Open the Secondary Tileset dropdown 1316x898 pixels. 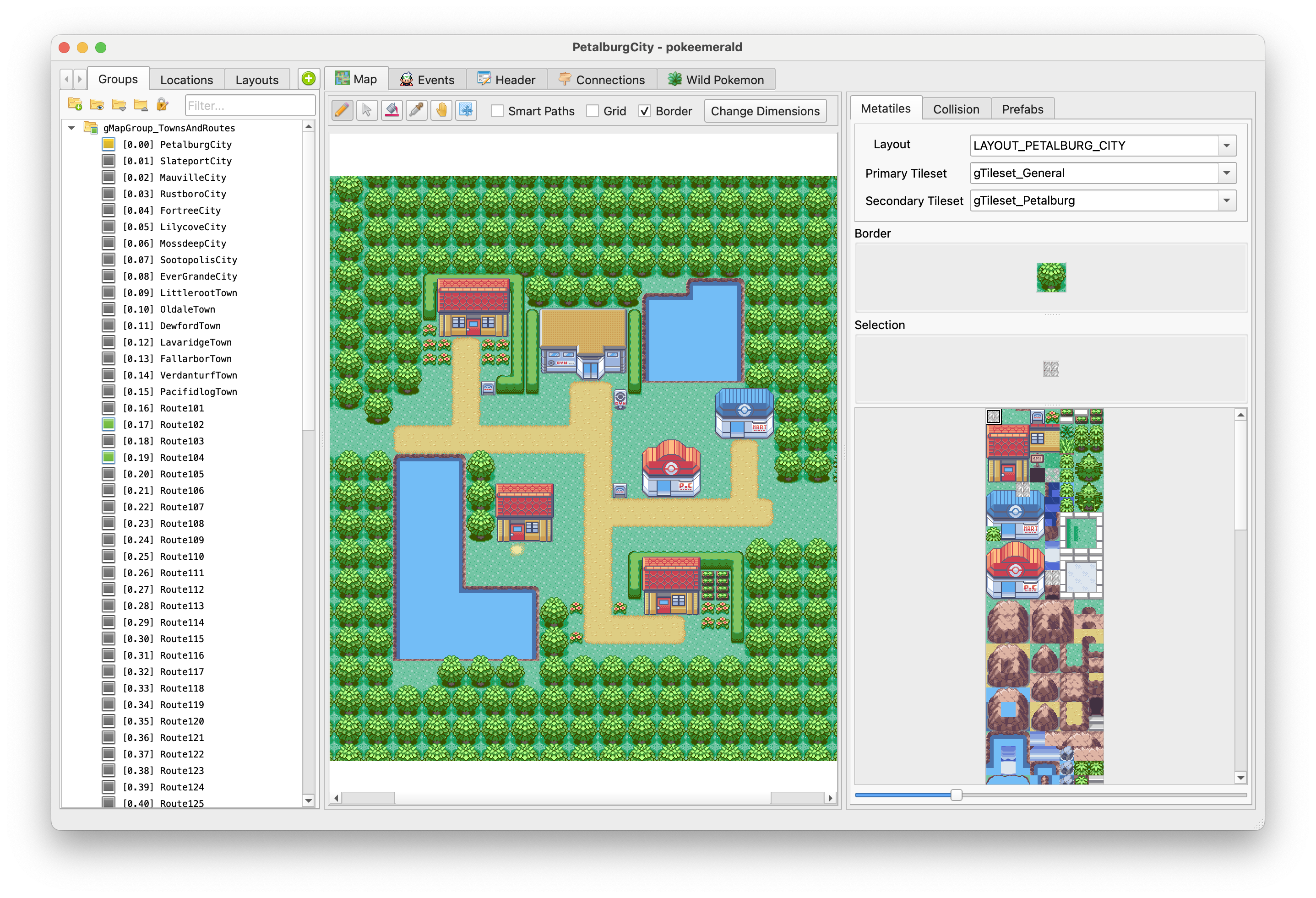click(x=1227, y=200)
